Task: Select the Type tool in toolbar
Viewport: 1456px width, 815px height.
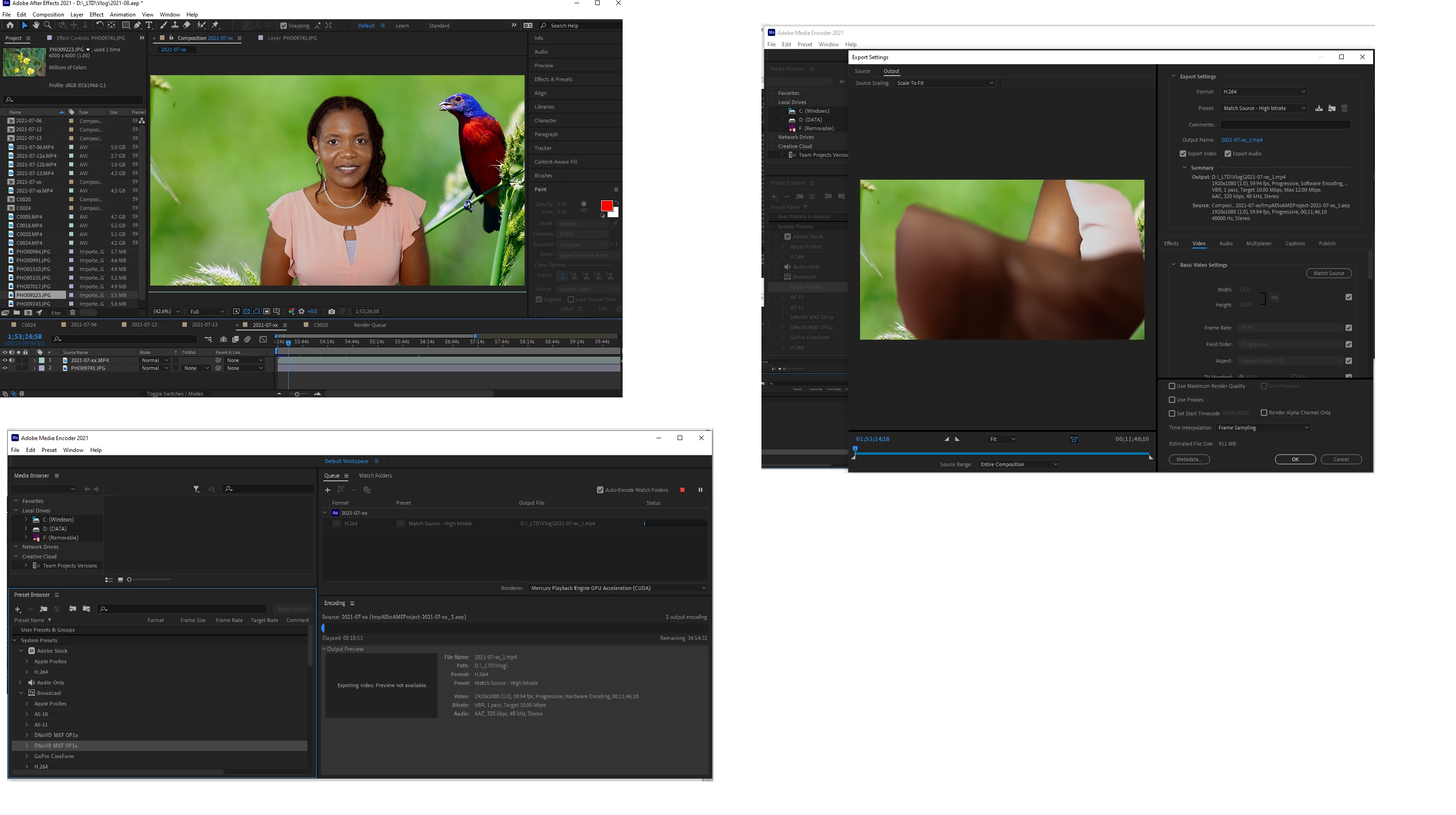Action: point(148,25)
